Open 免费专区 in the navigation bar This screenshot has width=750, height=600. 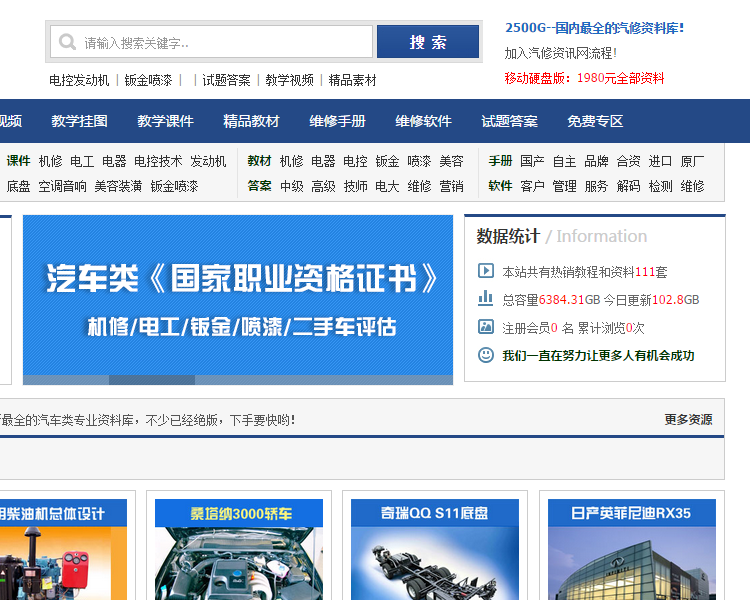click(596, 121)
